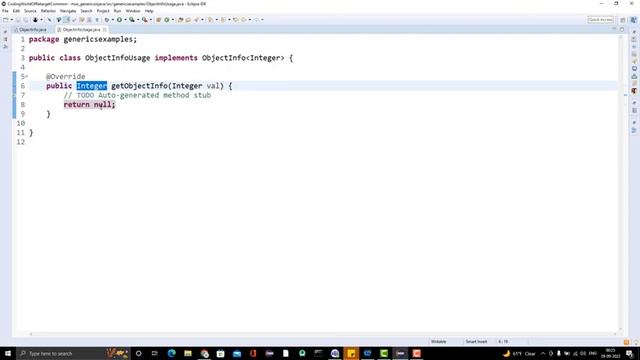
Task: Click the 'package genericsexamples;' line
Action: [83, 39]
